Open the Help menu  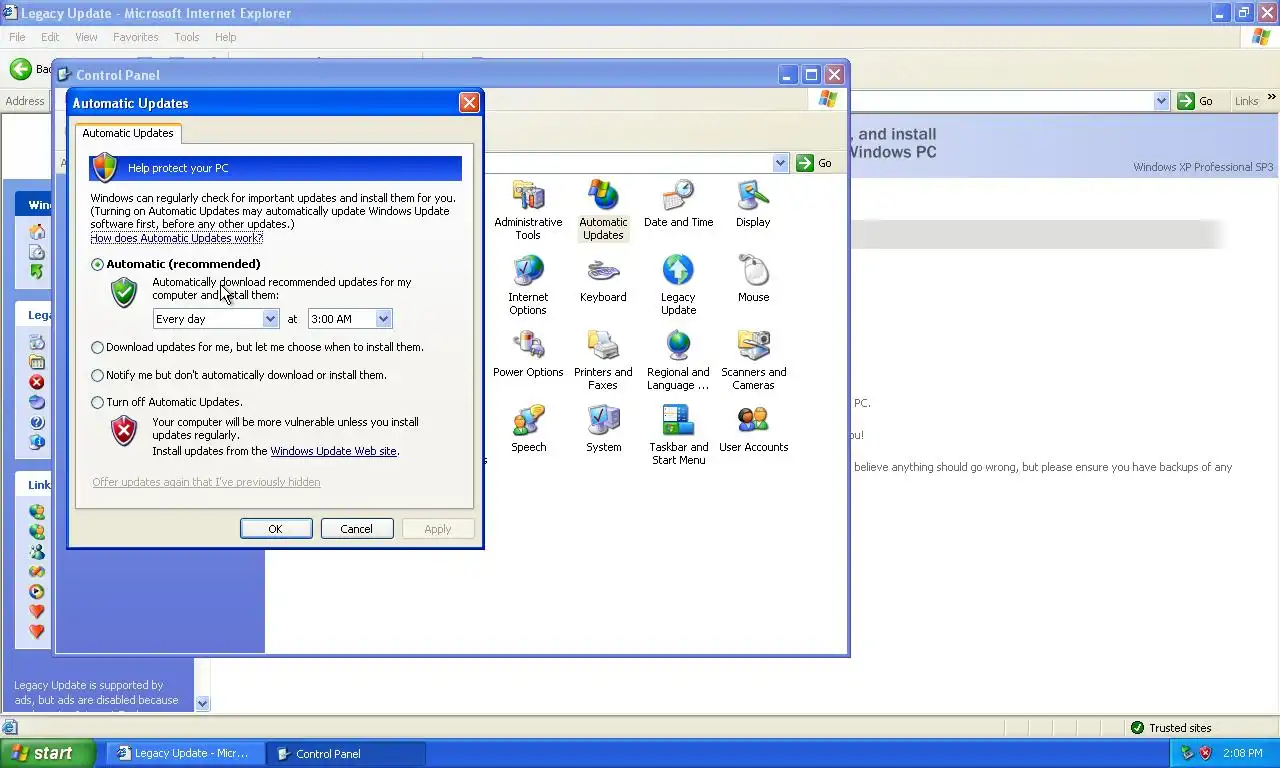tap(225, 37)
